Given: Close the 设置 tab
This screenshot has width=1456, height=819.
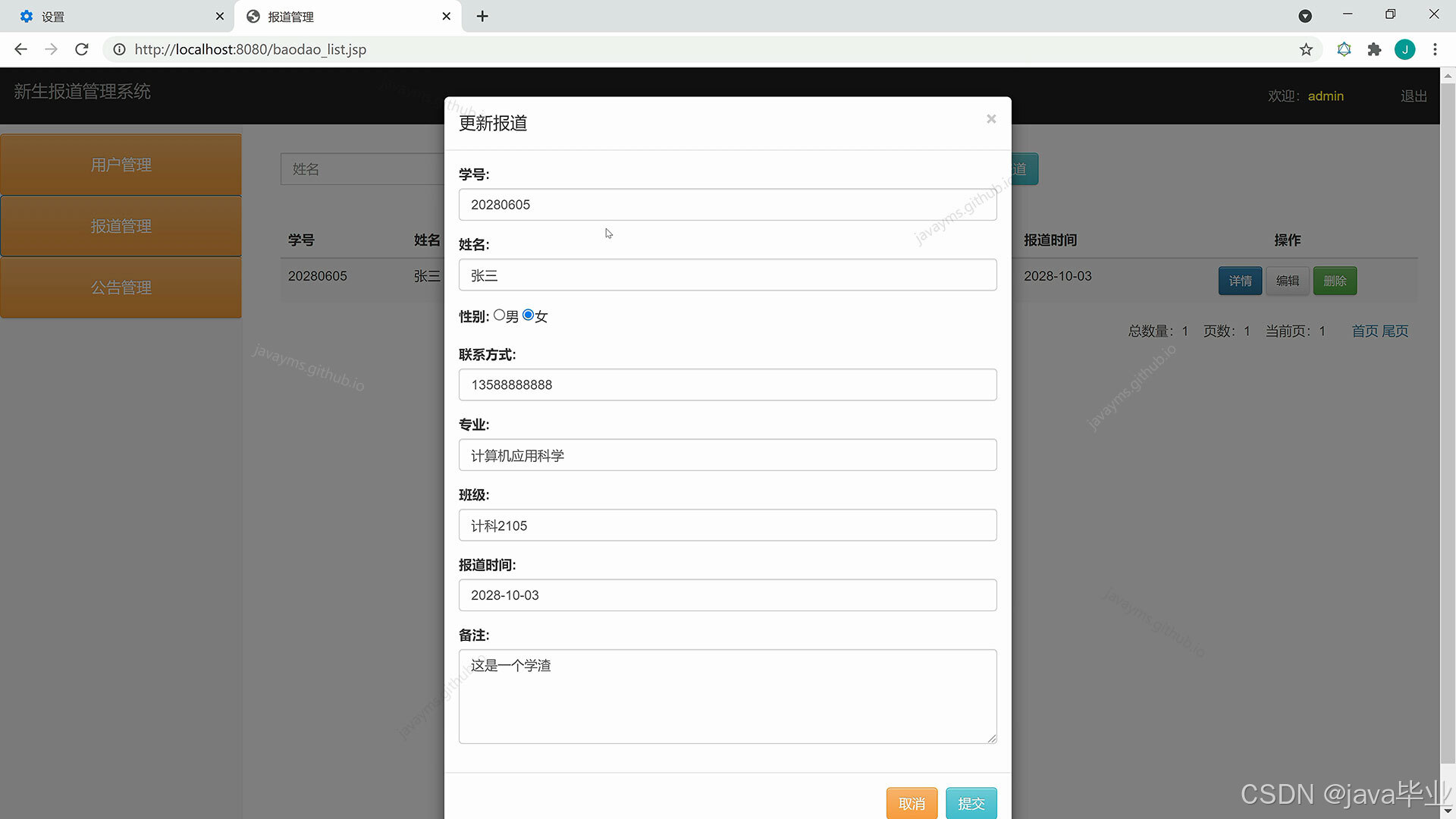Looking at the screenshot, I should [220, 16].
